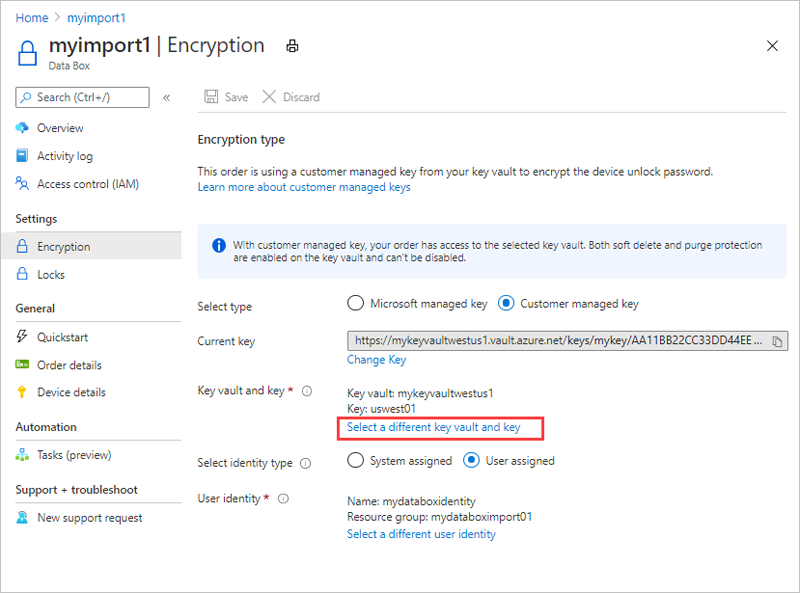Click the Quickstart lightning icon
Image resolution: width=800 pixels, height=593 pixels.
23,337
